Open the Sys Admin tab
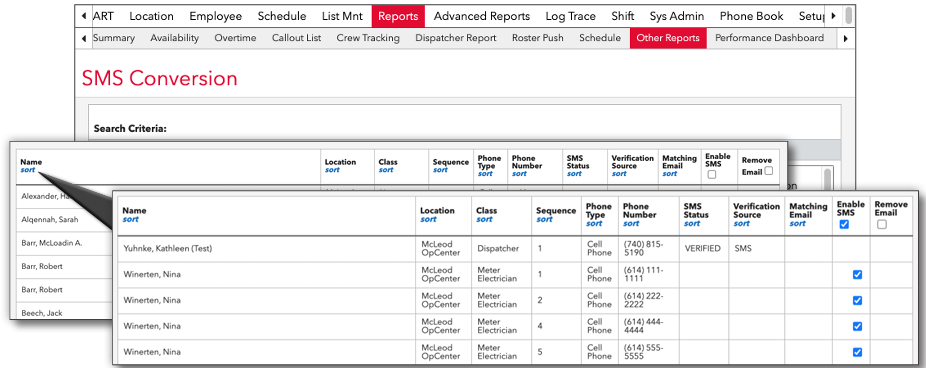Screen dimensions: 926x368 677,16
